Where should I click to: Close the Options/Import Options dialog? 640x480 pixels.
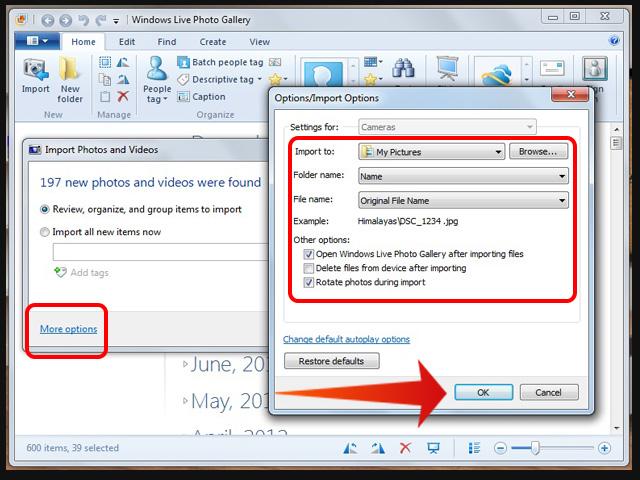(570, 94)
